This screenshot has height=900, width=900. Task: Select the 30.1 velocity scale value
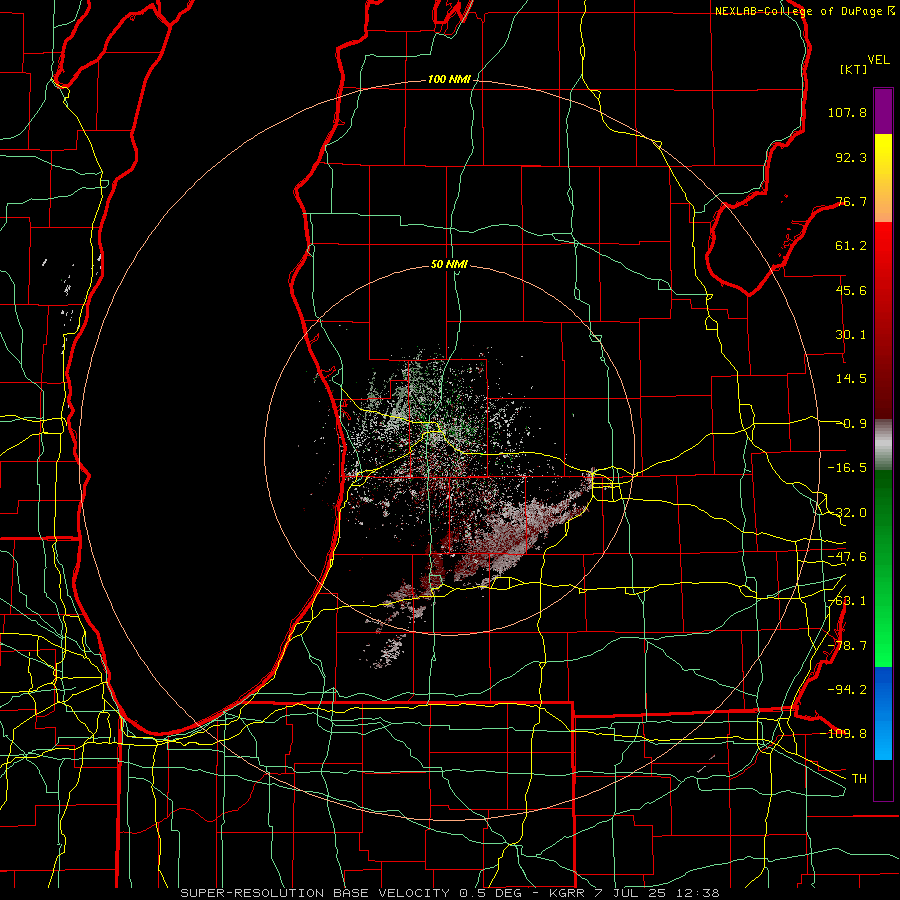click(851, 335)
